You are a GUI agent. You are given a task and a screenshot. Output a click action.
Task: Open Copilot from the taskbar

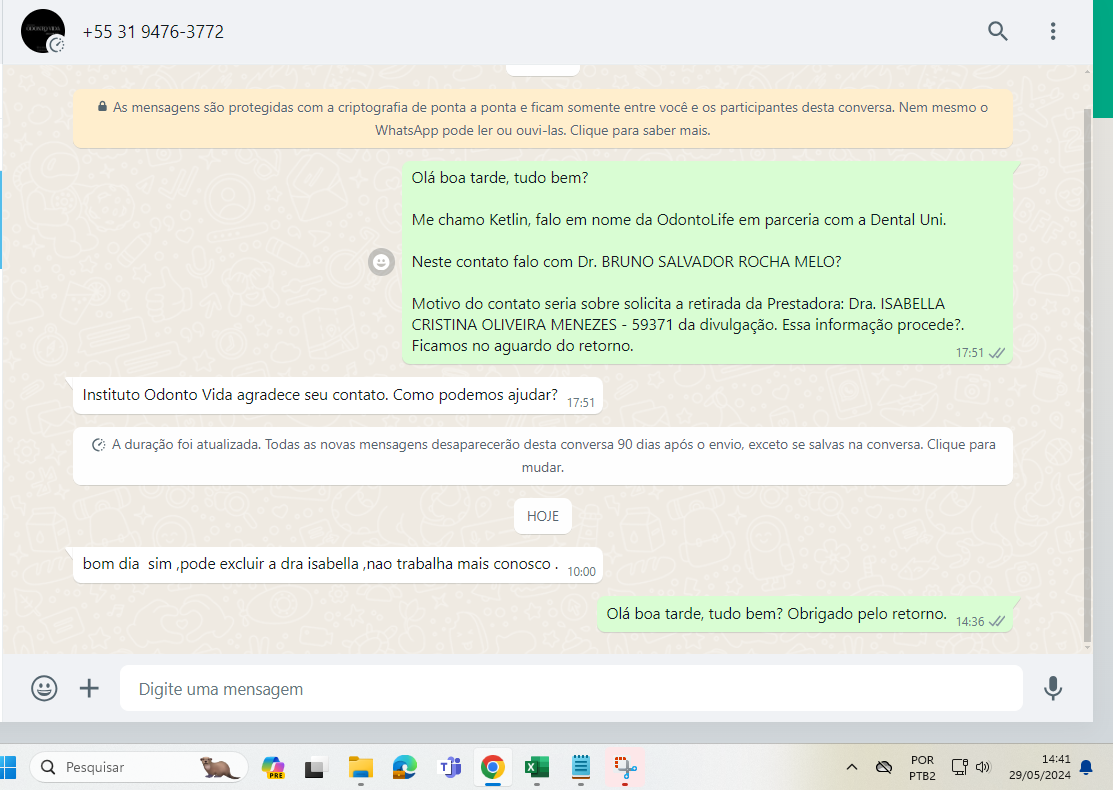273,767
